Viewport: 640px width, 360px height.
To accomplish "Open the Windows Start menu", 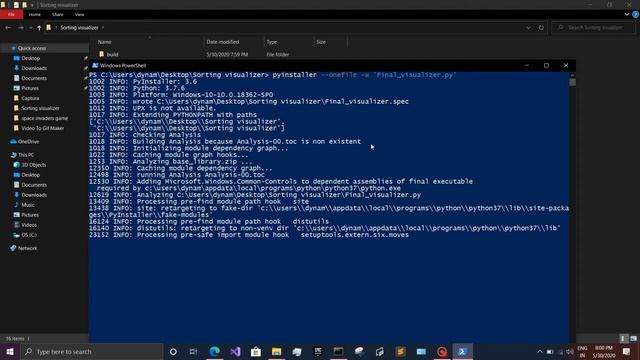I will click(x=10, y=351).
